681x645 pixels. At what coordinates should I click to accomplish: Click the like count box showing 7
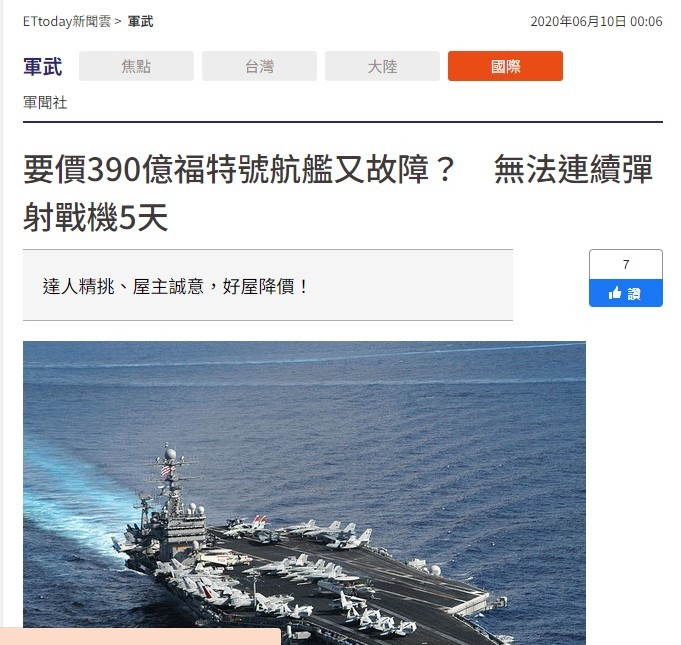tap(625, 265)
